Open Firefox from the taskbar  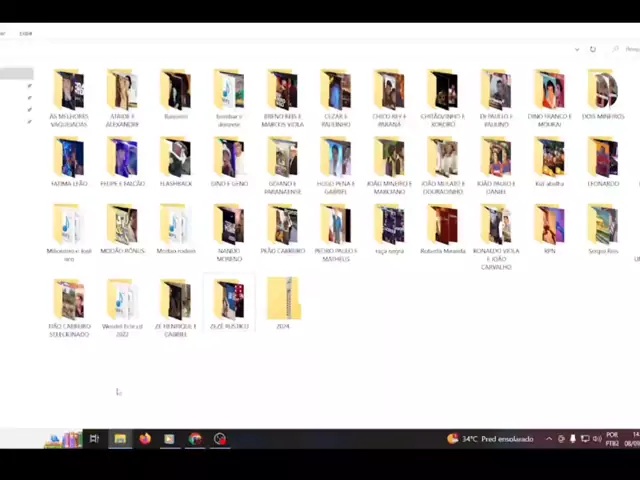click(145, 438)
